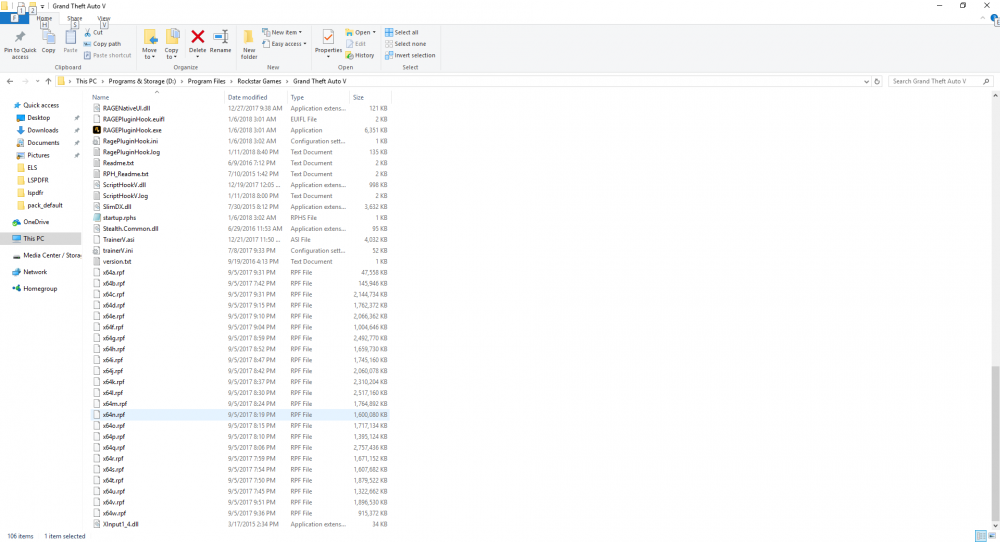The width and height of the screenshot is (1000, 542).
Task: Click the Rename icon in Organize group
Action: point(220,38)
